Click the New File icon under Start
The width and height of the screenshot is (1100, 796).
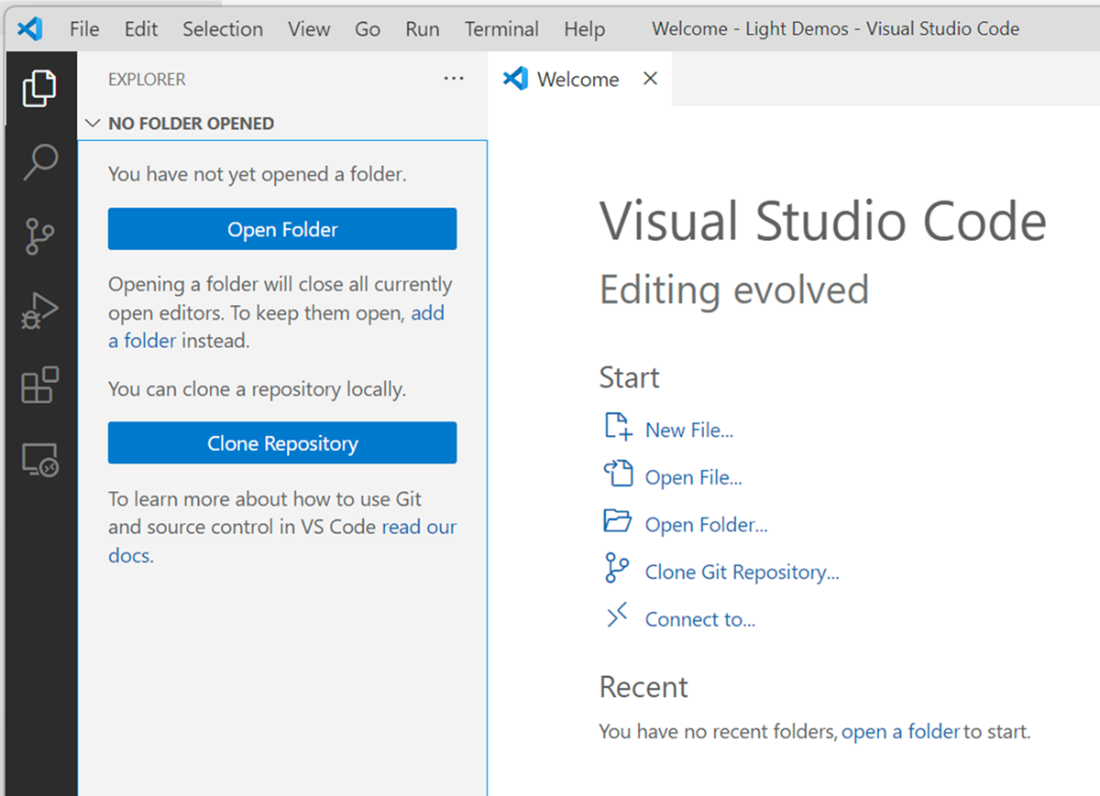pyautogui.click(x=618, y=426)
